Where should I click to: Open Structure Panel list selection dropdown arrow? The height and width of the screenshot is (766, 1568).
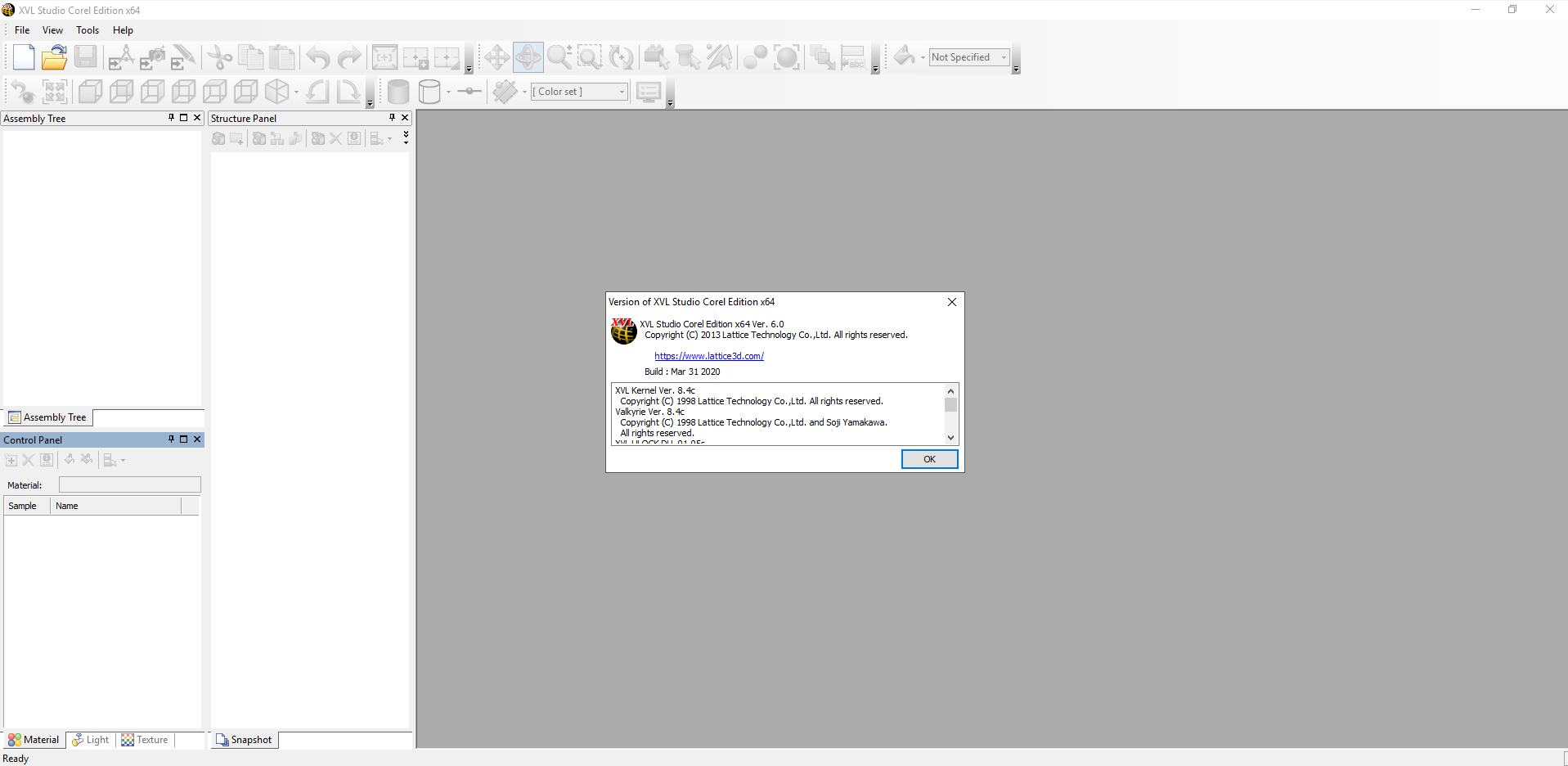click(389, 138)
